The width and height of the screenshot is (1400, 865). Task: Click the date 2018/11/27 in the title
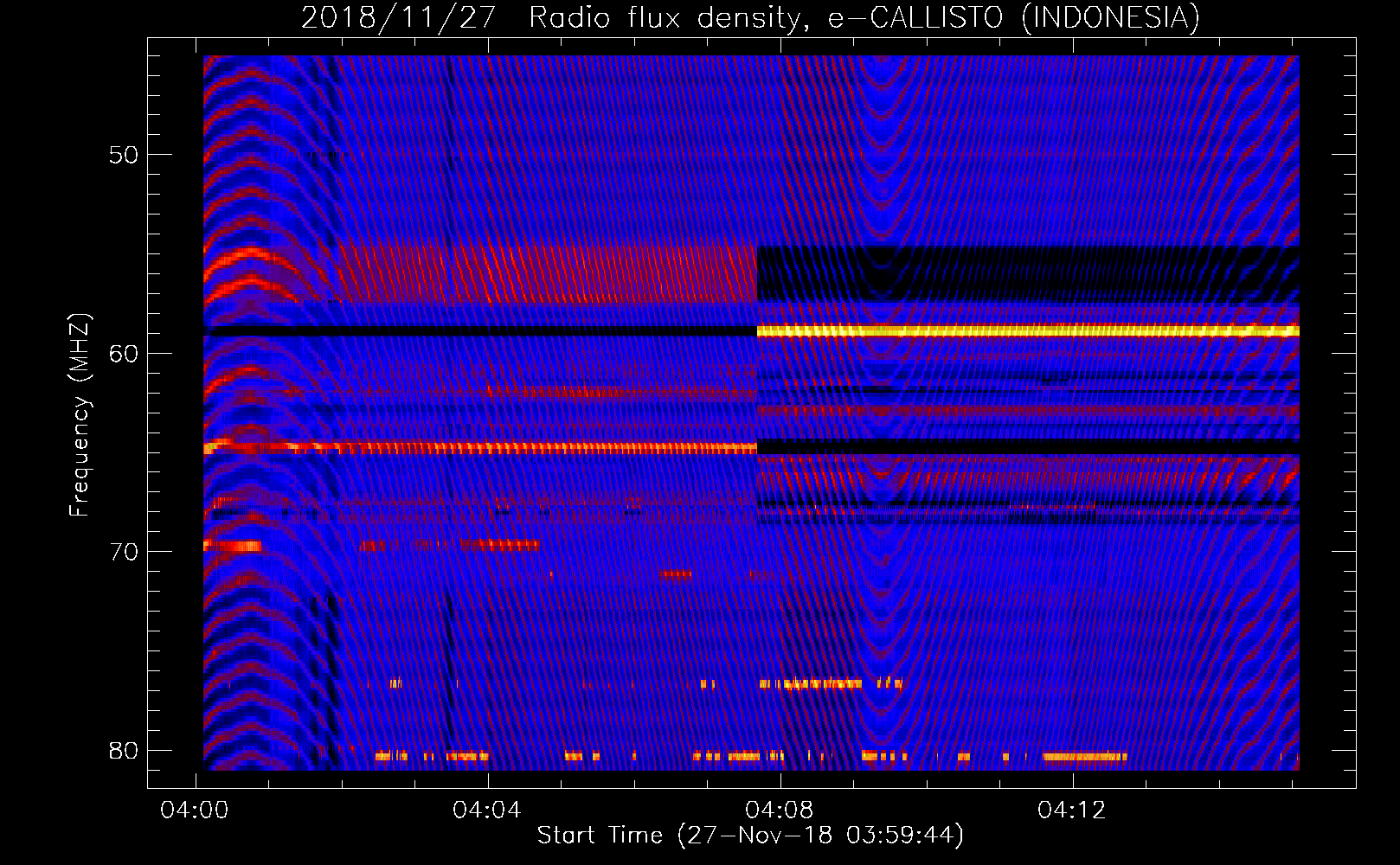(x=398, y=17)
